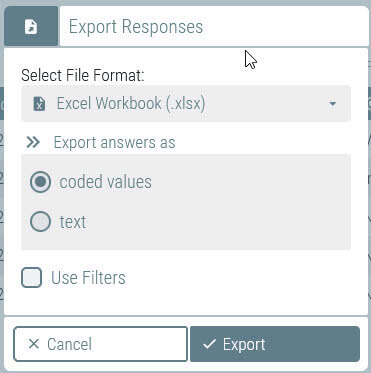Click the Export answers as label
The width and height of the screenshot is (371, 373).
click(x=114, y=143)
